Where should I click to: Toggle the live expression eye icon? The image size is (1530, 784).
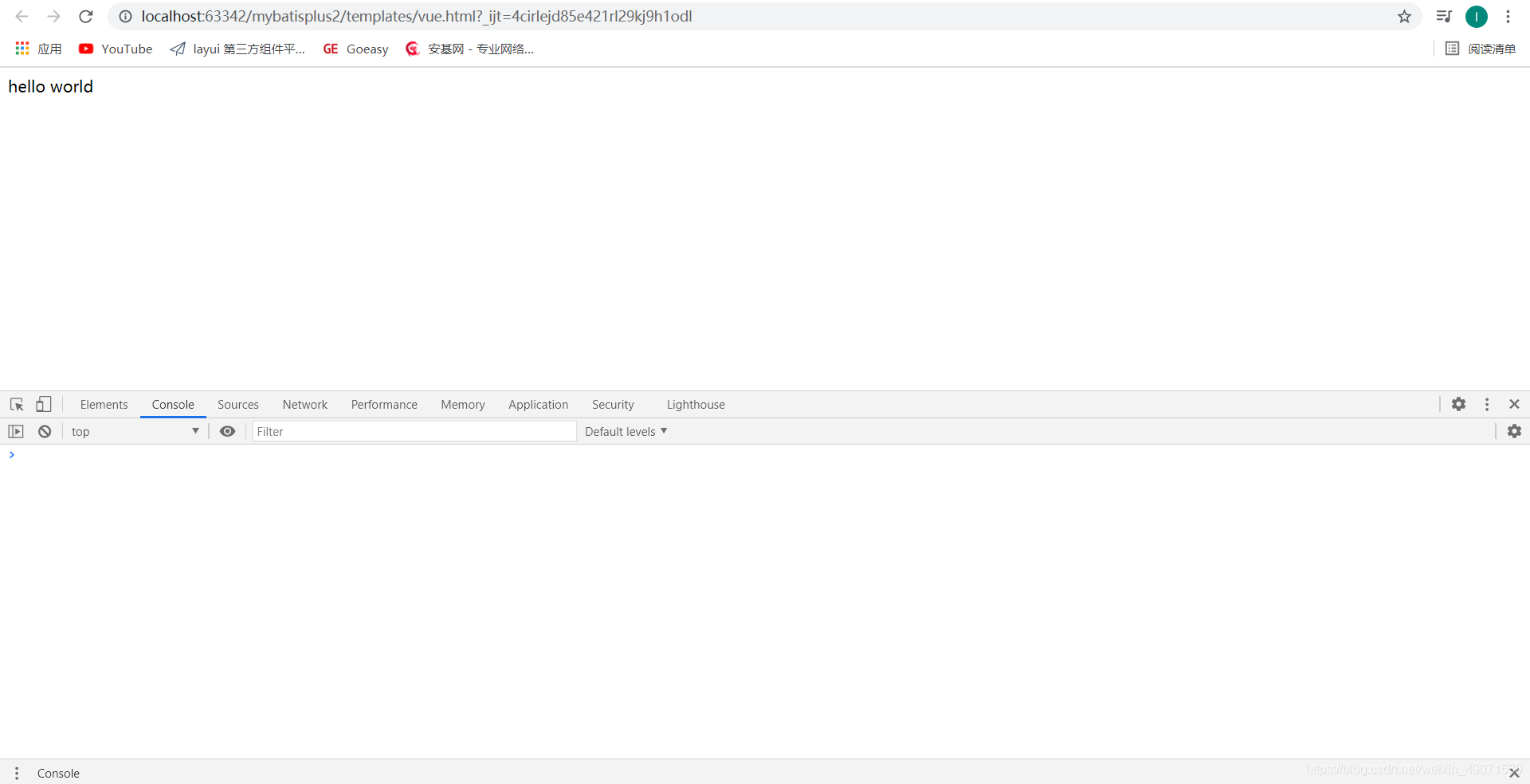tap(227, 431)
